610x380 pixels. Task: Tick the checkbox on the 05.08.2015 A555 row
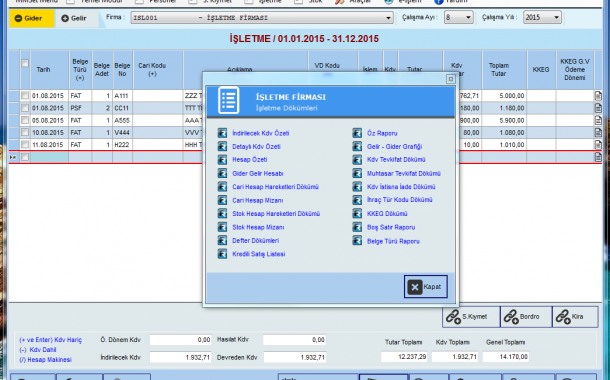(25, 120)
